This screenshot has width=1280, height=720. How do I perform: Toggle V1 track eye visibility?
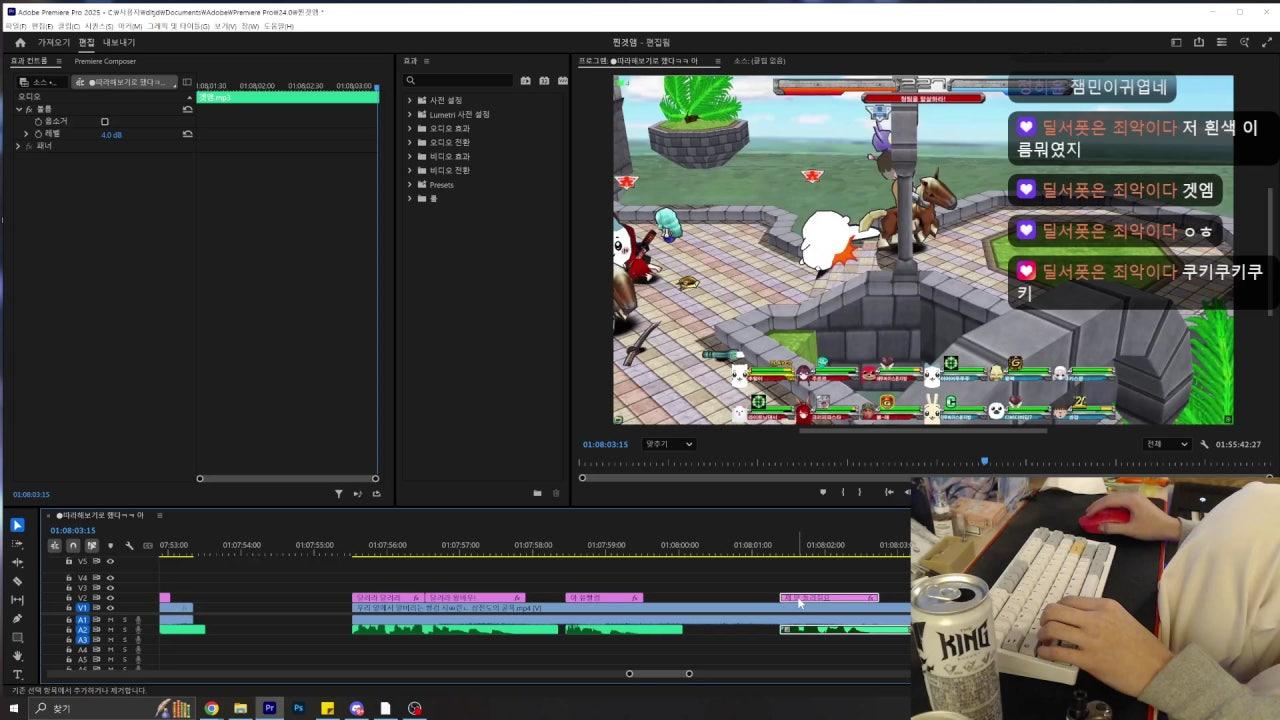tap(110, 608)
